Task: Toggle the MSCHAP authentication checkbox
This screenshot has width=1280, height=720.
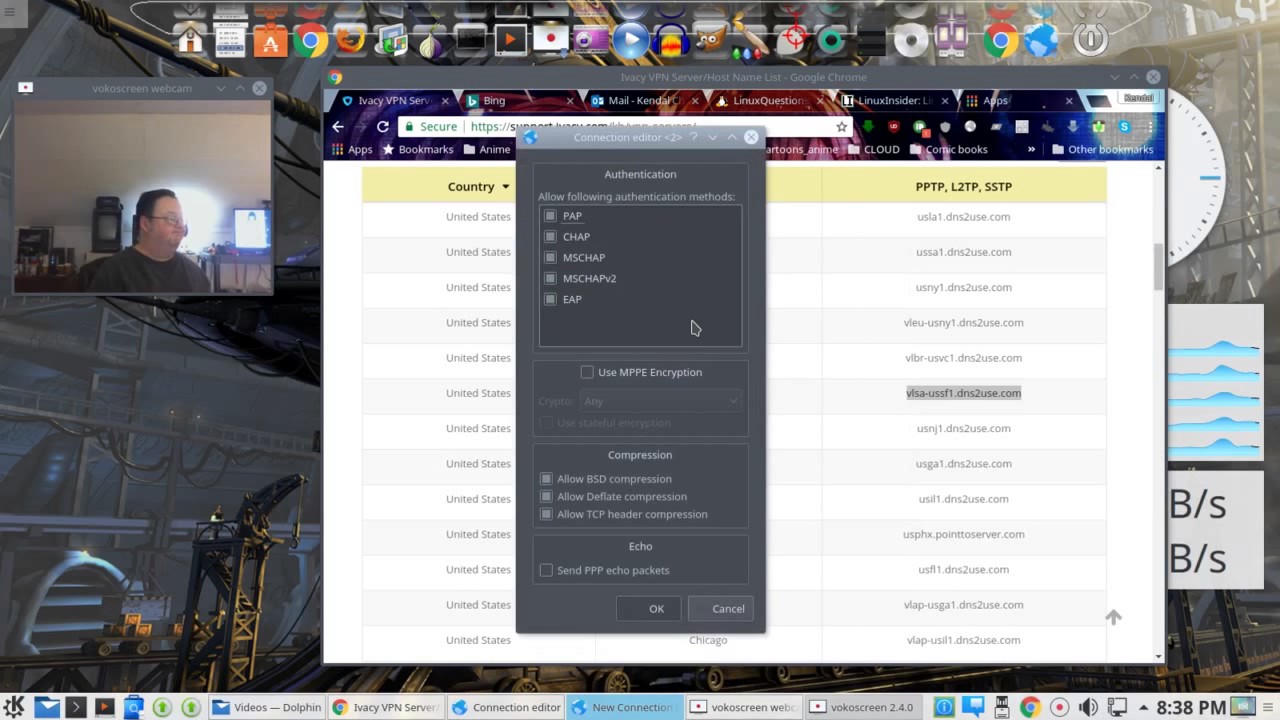Action: [x=550, y=258]
